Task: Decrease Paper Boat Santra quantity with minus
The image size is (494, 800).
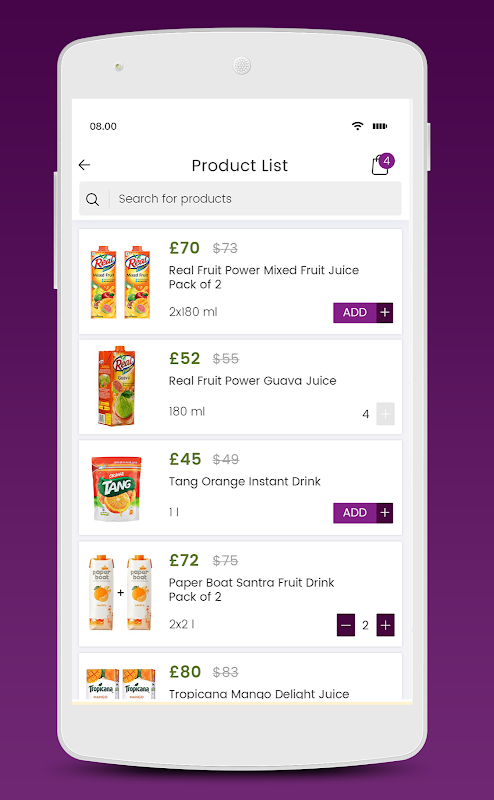Action: pyautogui.click(x=345, y=625)
